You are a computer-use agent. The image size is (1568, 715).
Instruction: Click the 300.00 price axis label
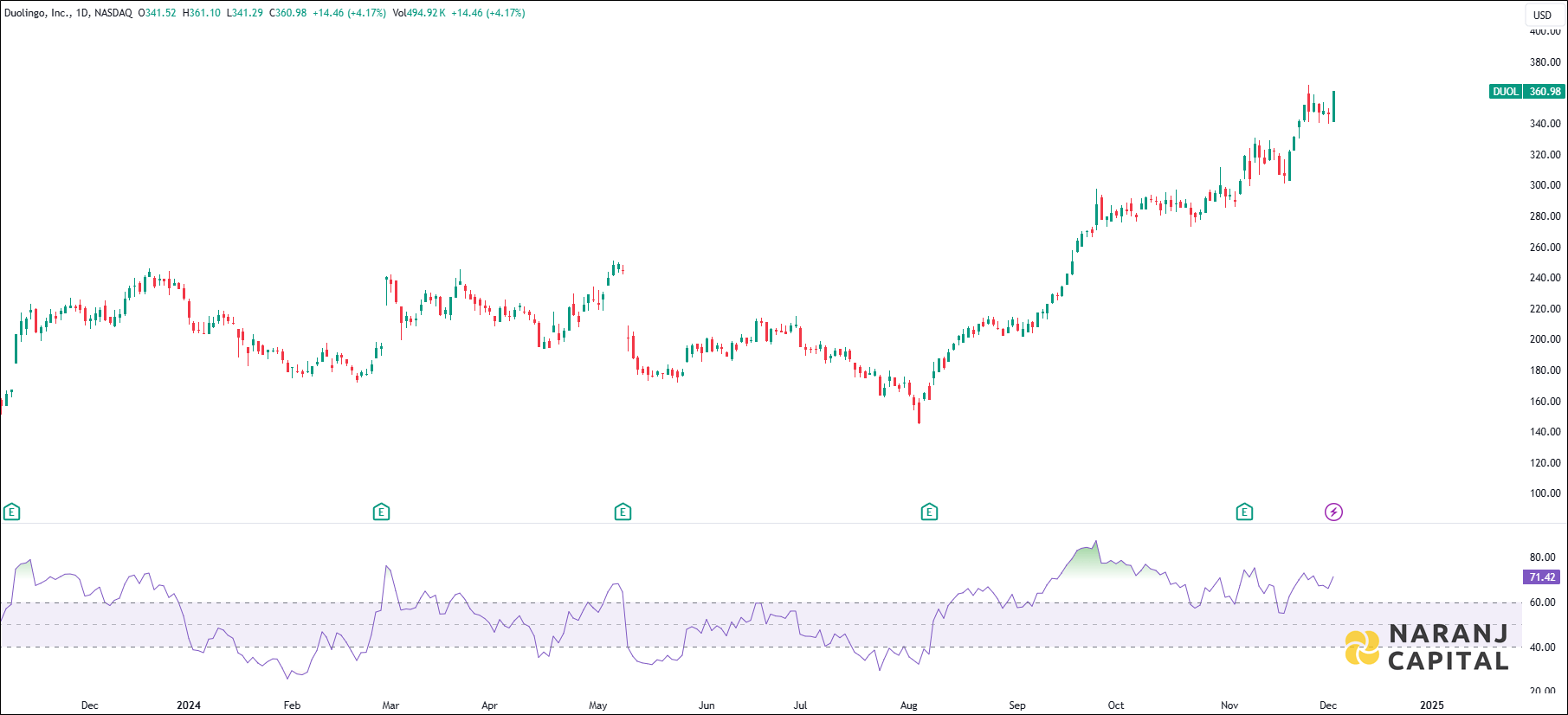coord(1545,185)
